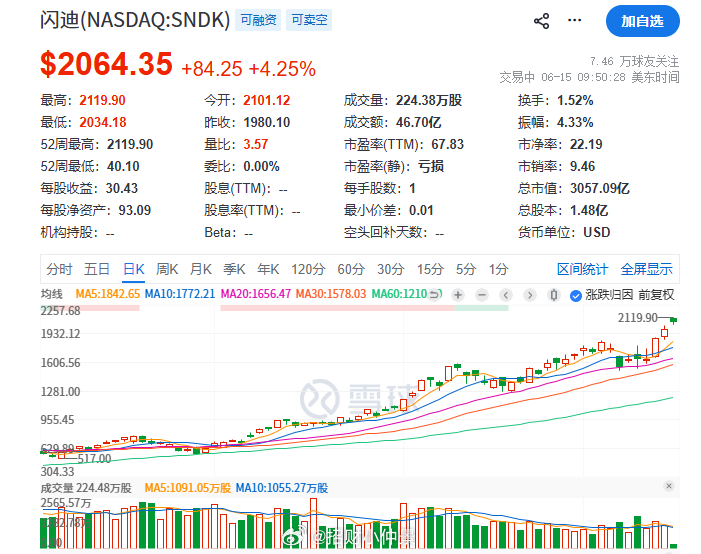
Task: Open the 均线 indicator settings
Action: [x=52, y=294]
